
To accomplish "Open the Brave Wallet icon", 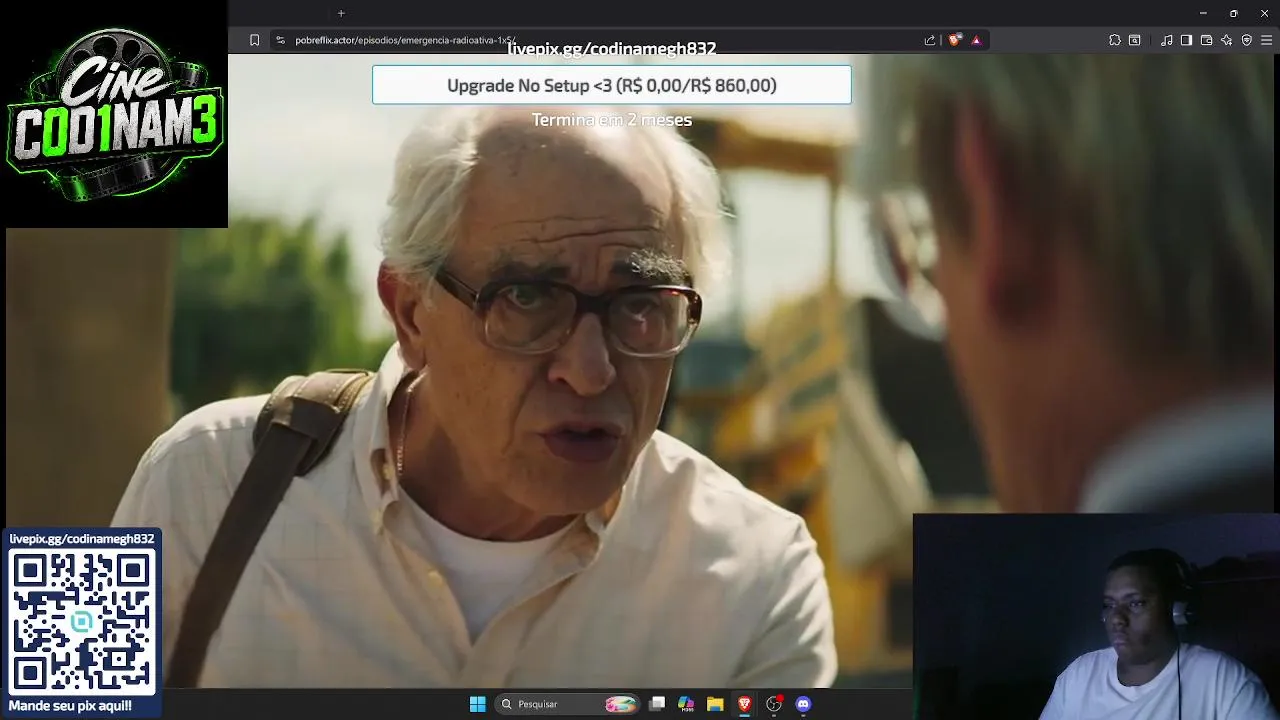I will pos(1206,40).
